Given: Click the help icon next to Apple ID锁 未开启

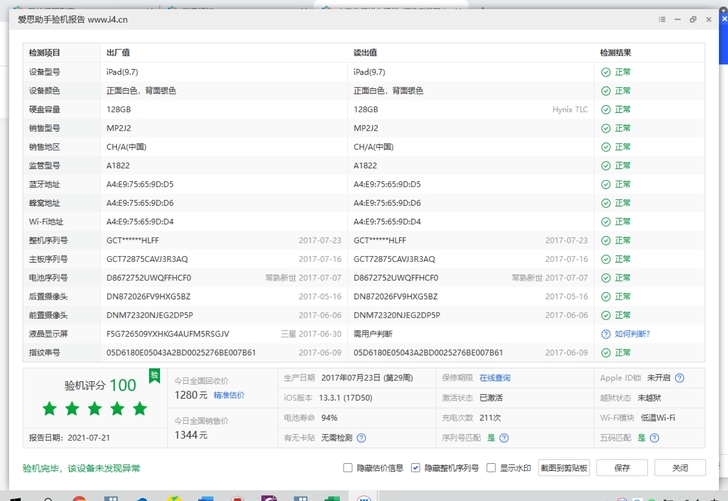Looking at the screenshot, I should pyautogui.click(x=679, y=378).
